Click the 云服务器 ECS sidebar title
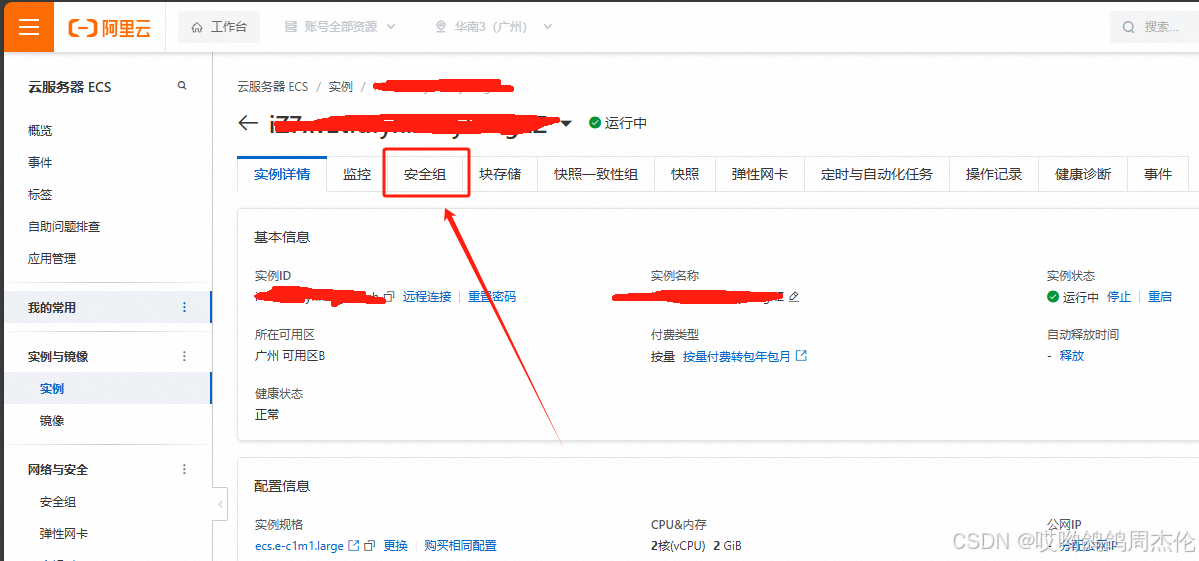The width and height of the screenshot is (1199, 561). click(x=70, y=87)
